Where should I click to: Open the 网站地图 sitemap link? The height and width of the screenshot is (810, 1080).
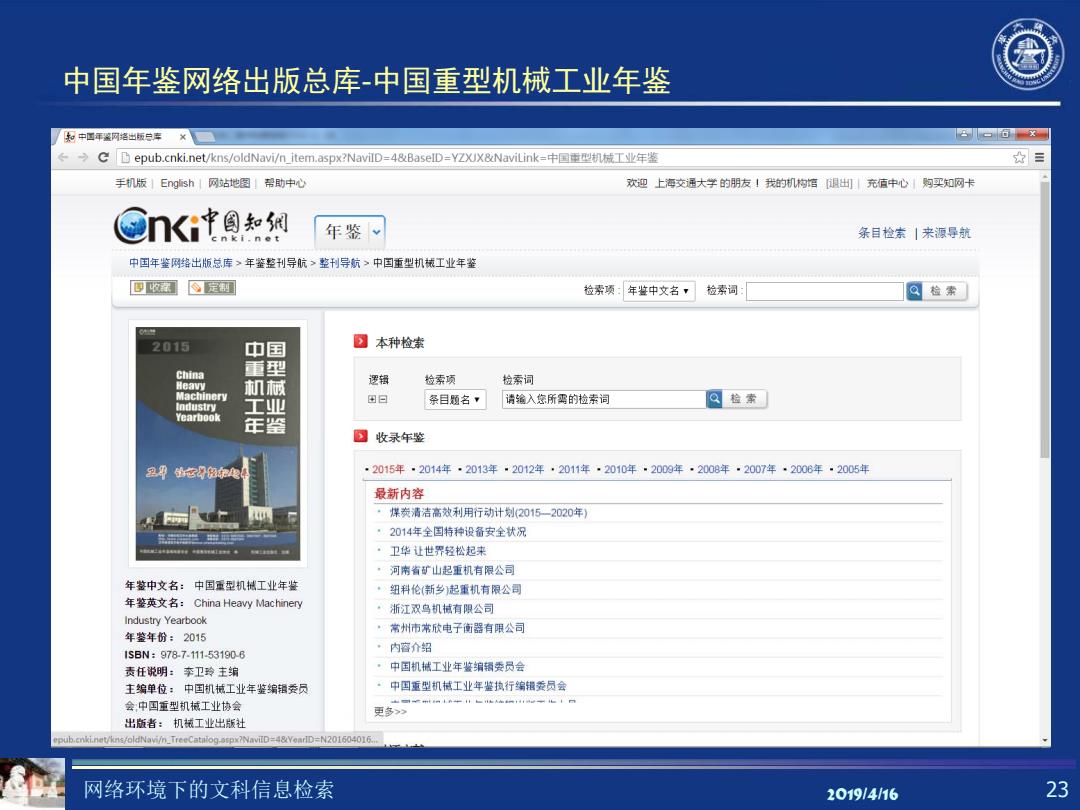229,183
